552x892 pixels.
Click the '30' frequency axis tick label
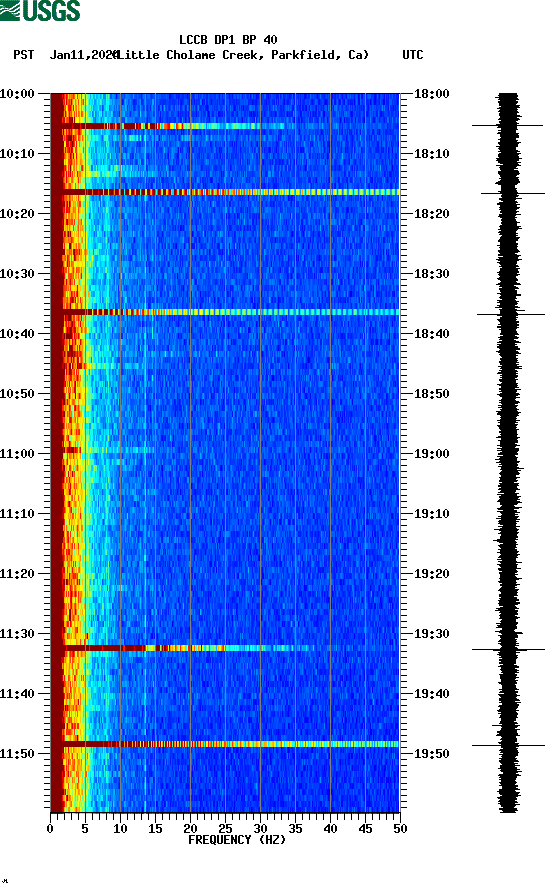click(x=260, y=829)
